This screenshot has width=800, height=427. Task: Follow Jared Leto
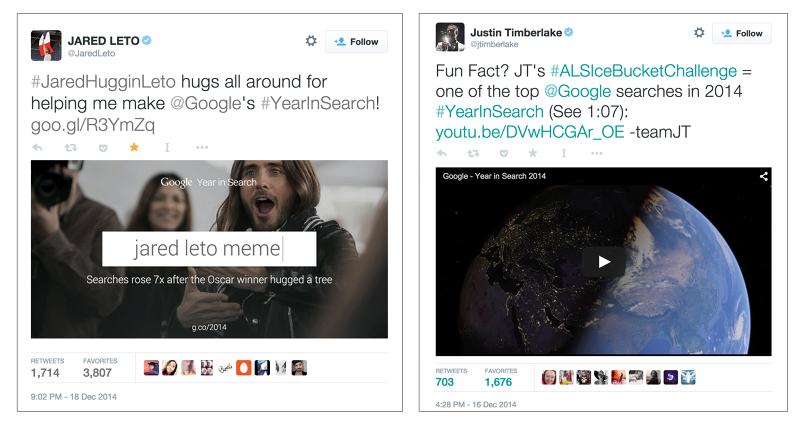click(x=356, y=42)
